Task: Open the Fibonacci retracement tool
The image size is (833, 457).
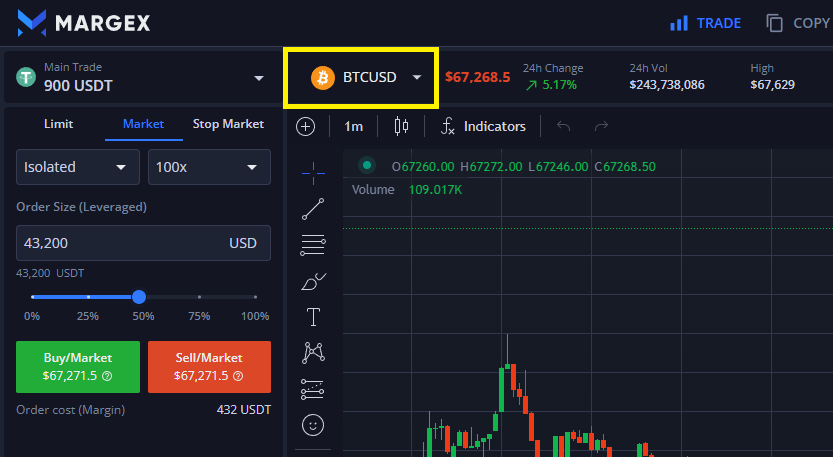Action: pyautogui.click(x=313, y=245)
